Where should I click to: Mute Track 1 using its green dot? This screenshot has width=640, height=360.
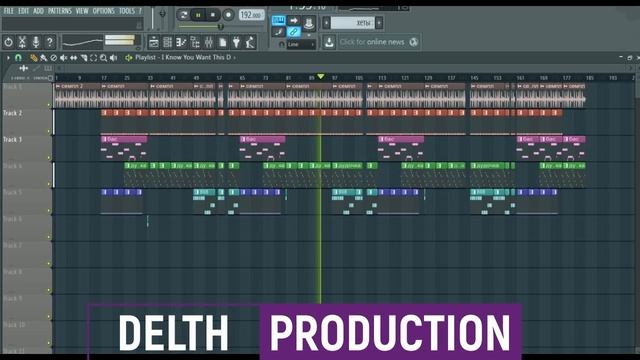pyautogui.click(x=49, y=105)
